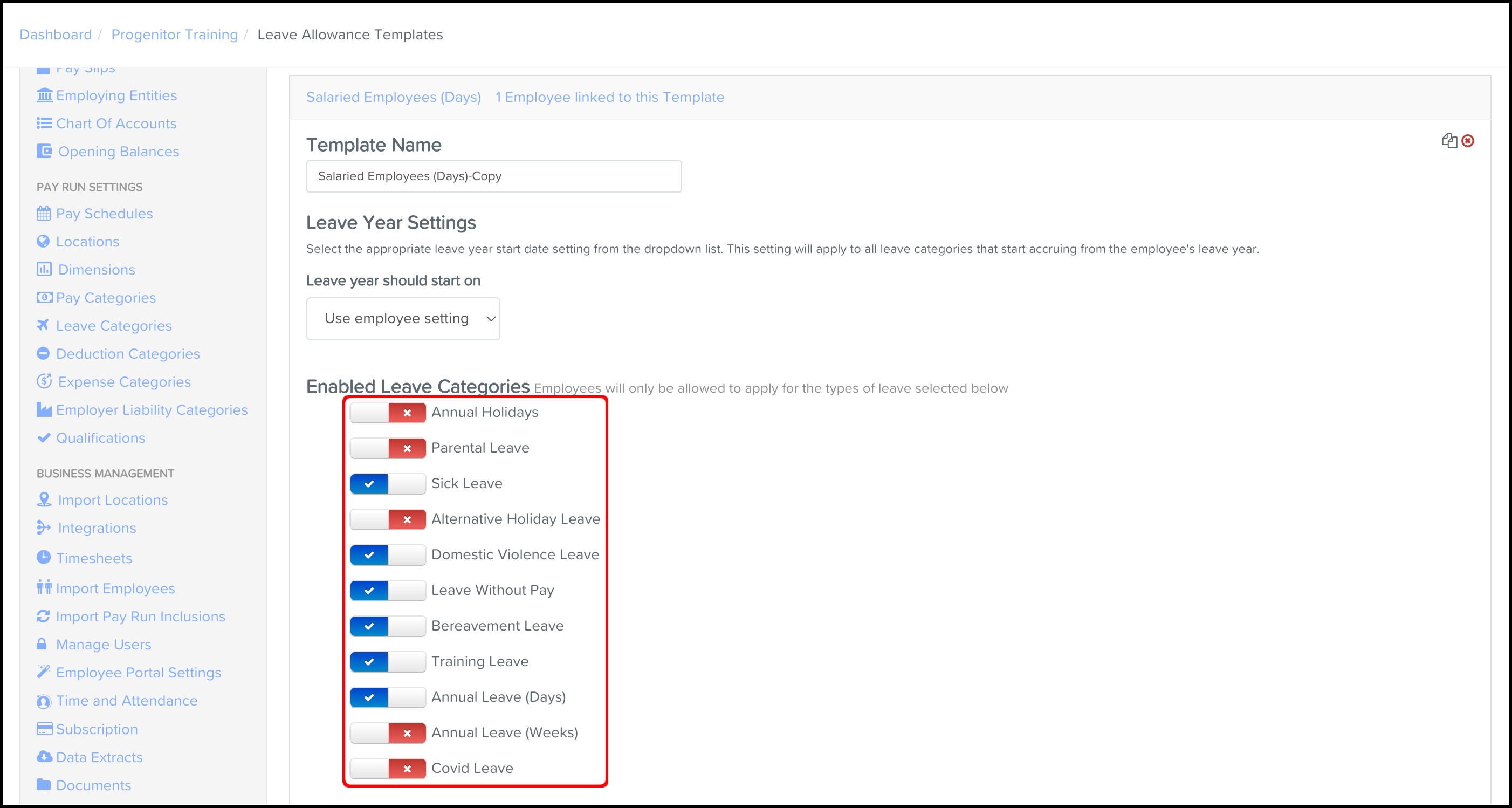Screen dimensions: 1512x808
Task: Open Chart Of Accounts in sidebar
Action: tap(115, 124)
